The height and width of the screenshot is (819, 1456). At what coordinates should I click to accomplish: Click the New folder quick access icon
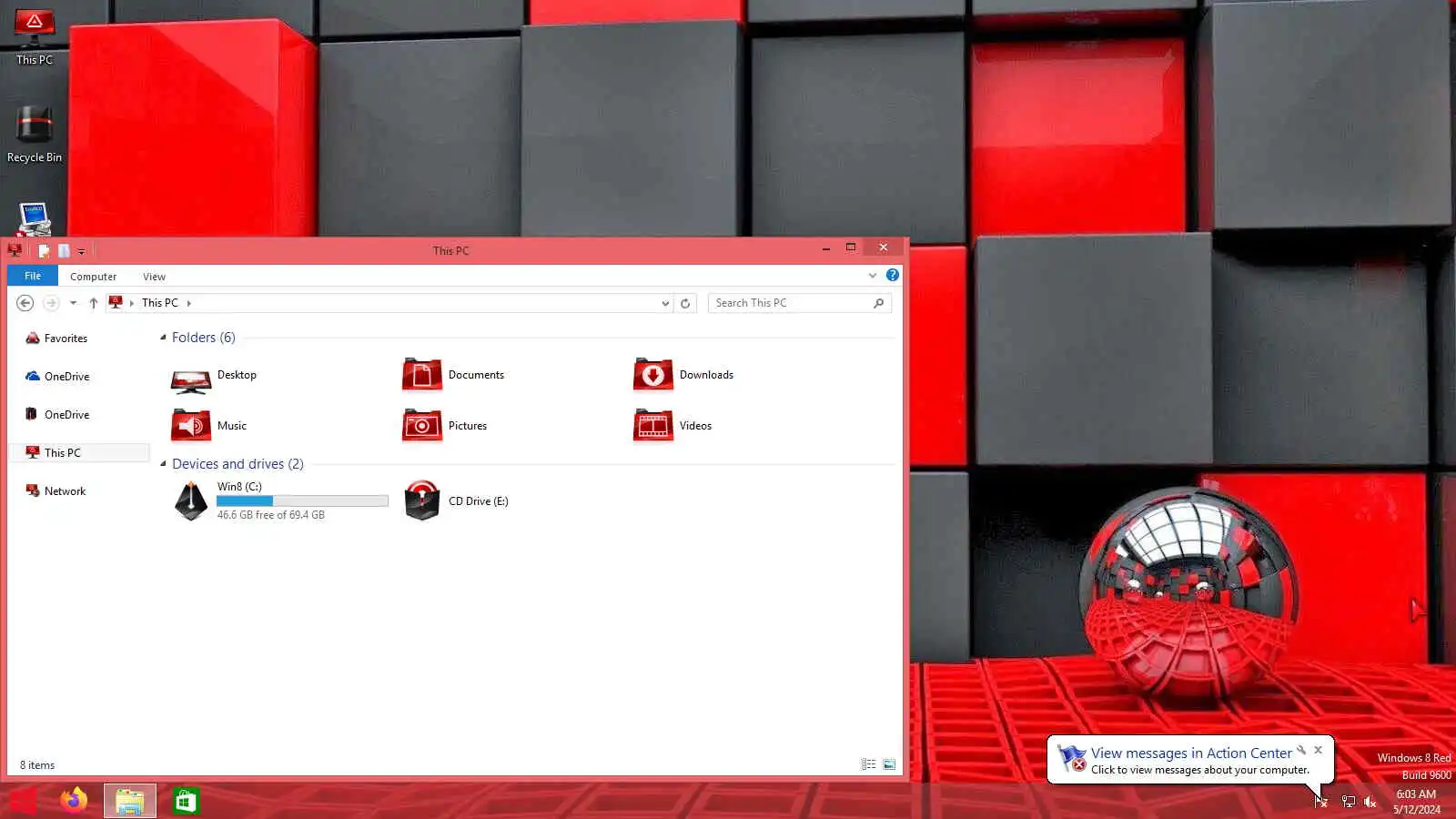[64, 250]
